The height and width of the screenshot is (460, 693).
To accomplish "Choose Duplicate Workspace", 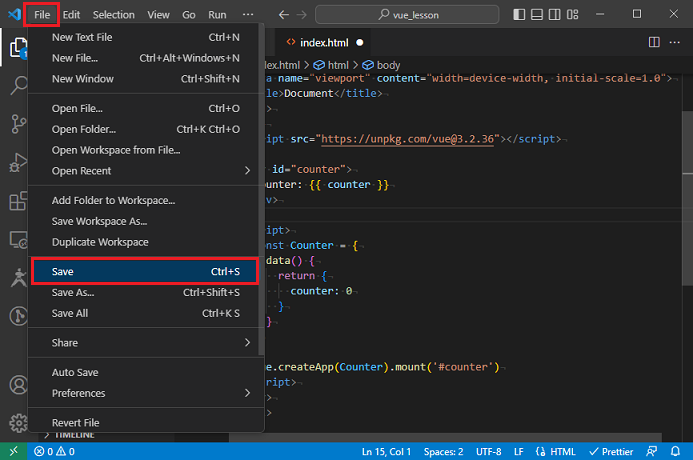I will [x=146, y=242].
